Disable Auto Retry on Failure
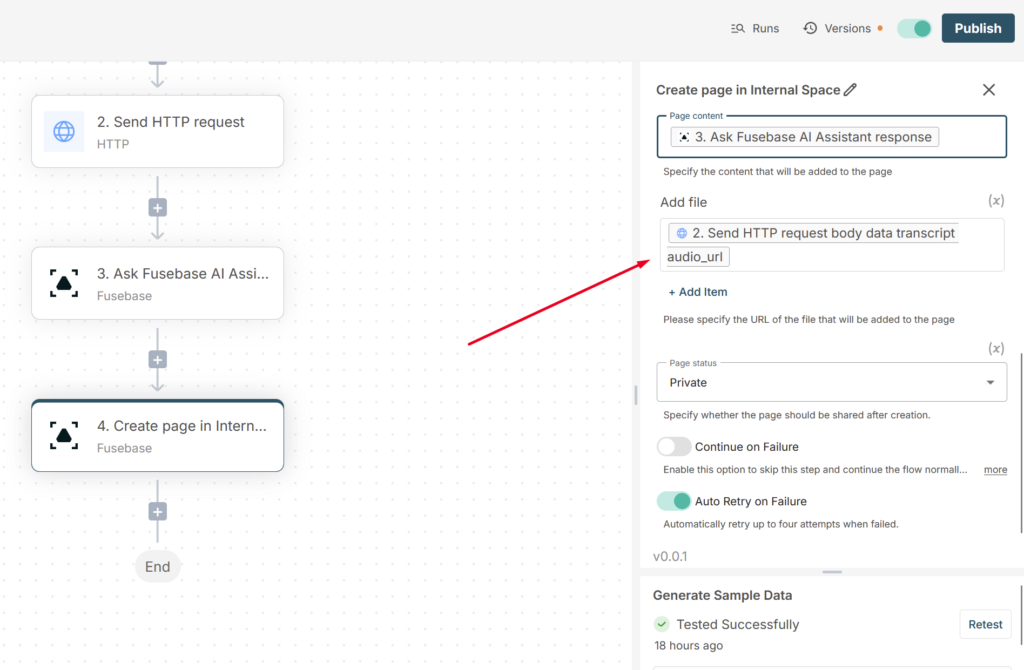This screenshot has width=1024, height=670. (674, 501)
